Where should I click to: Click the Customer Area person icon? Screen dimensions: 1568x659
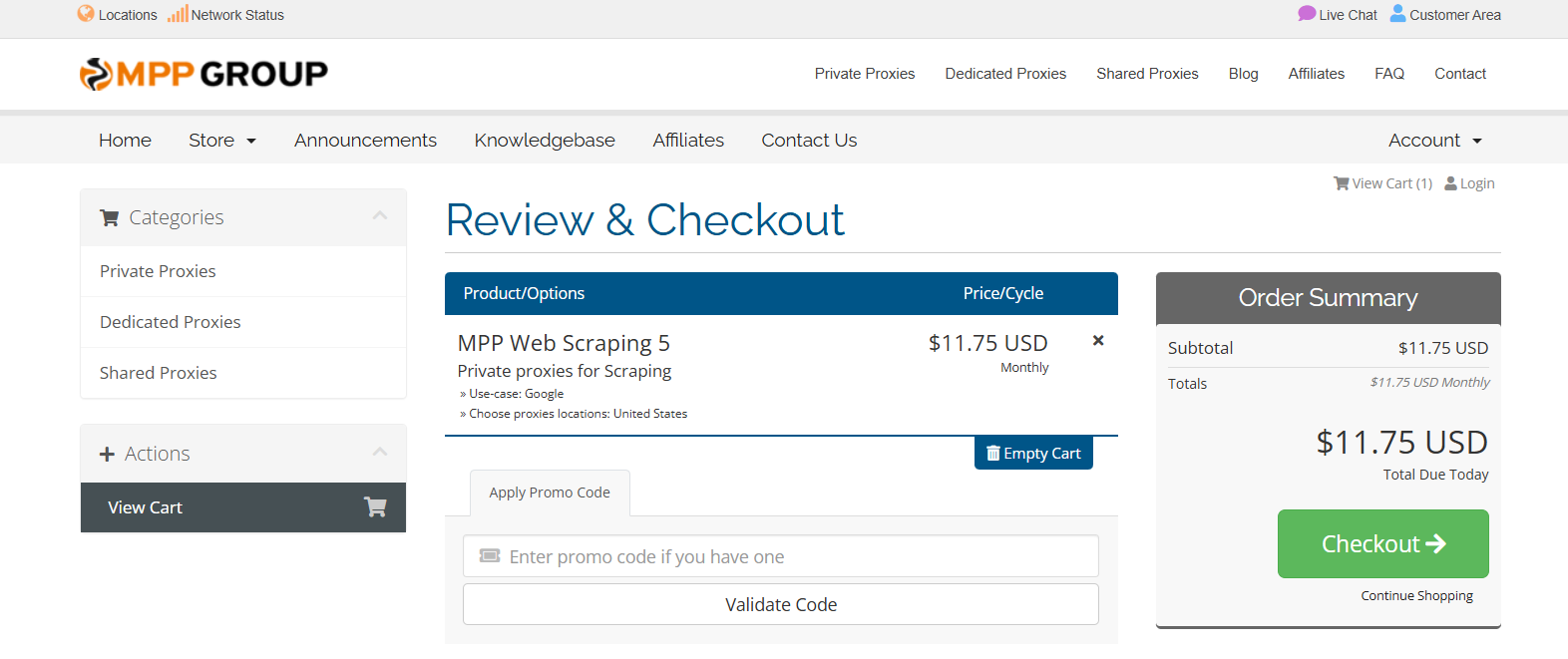[x=1397, y=13]
